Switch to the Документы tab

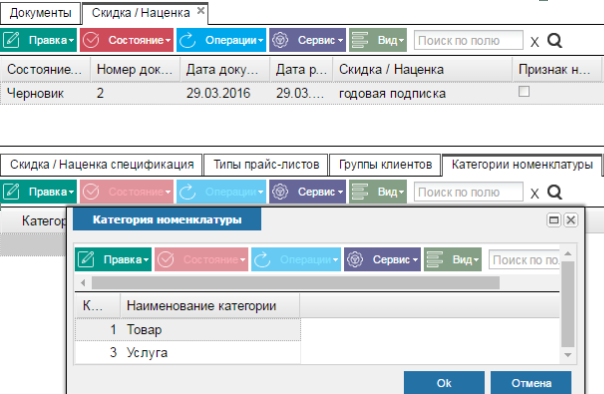(40, 13)
